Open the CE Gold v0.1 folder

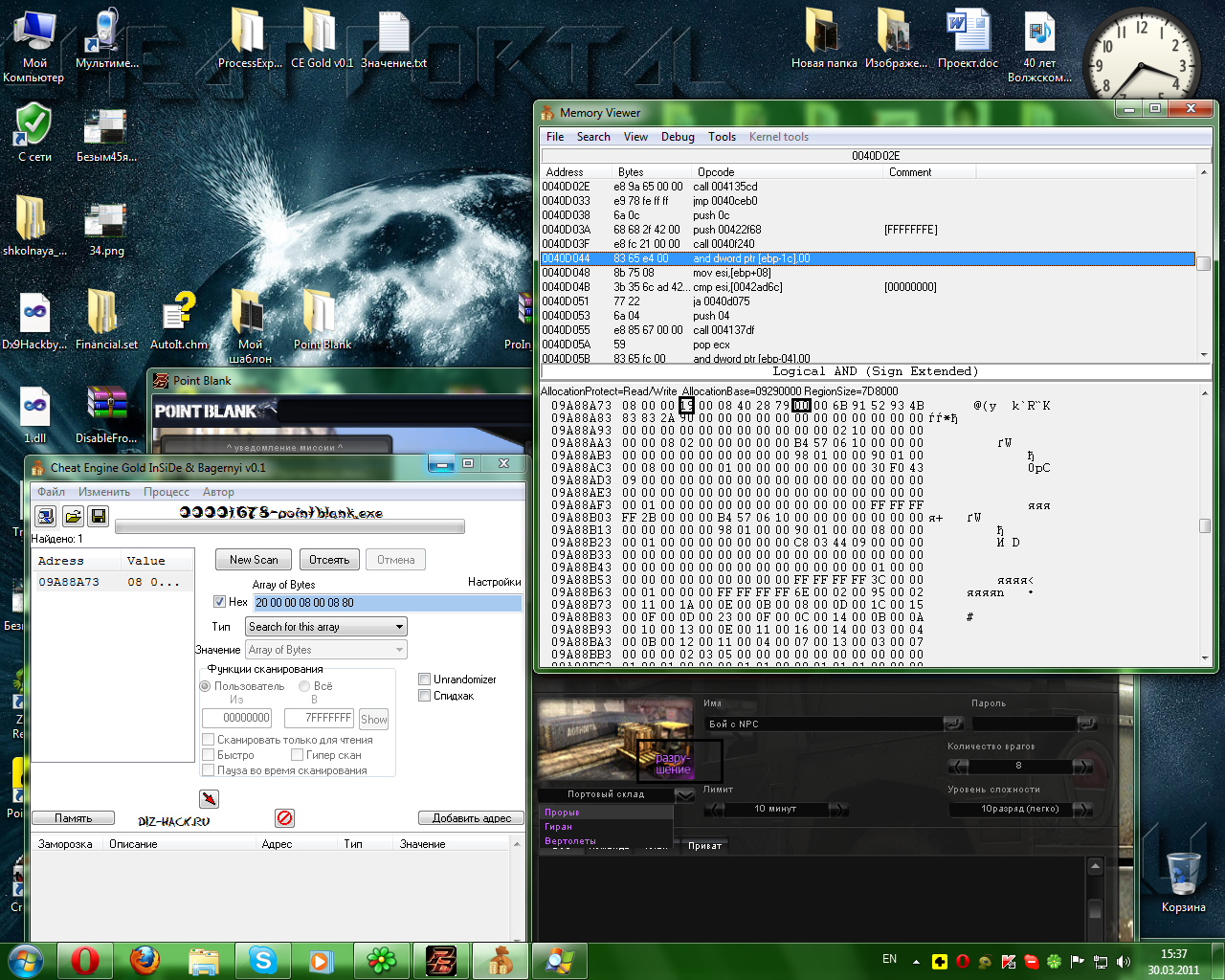pyautogui.click(x=323, y=38)
